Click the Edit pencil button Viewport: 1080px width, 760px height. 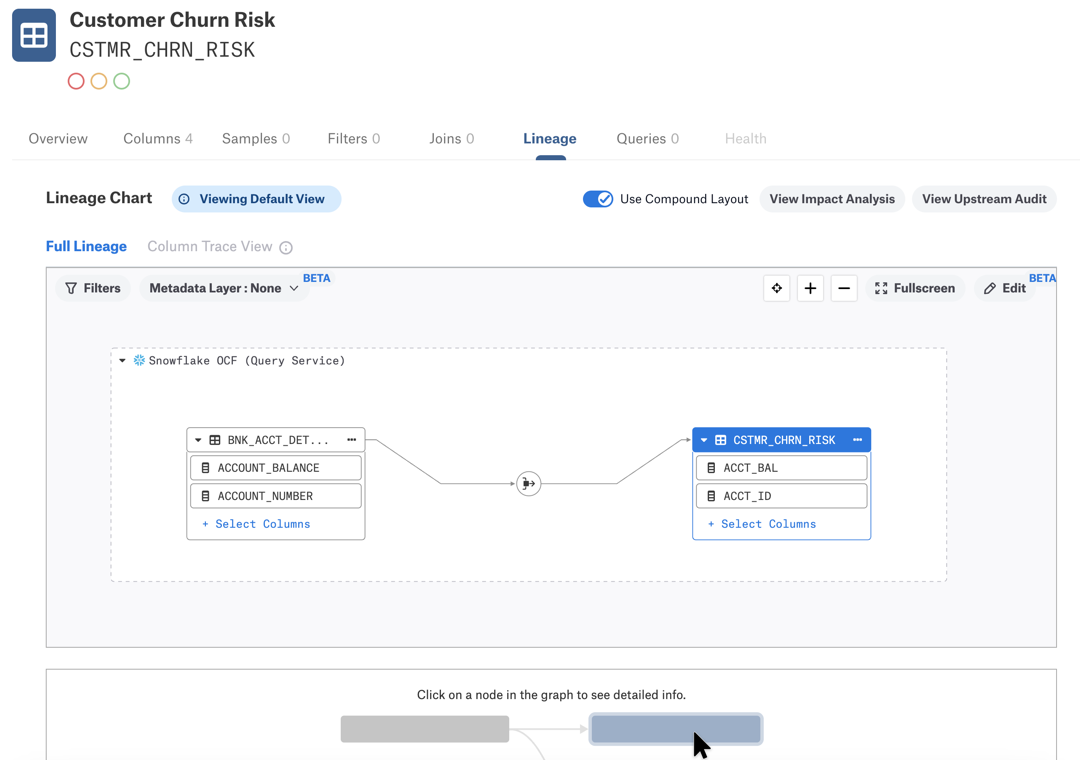(1005, 288)
